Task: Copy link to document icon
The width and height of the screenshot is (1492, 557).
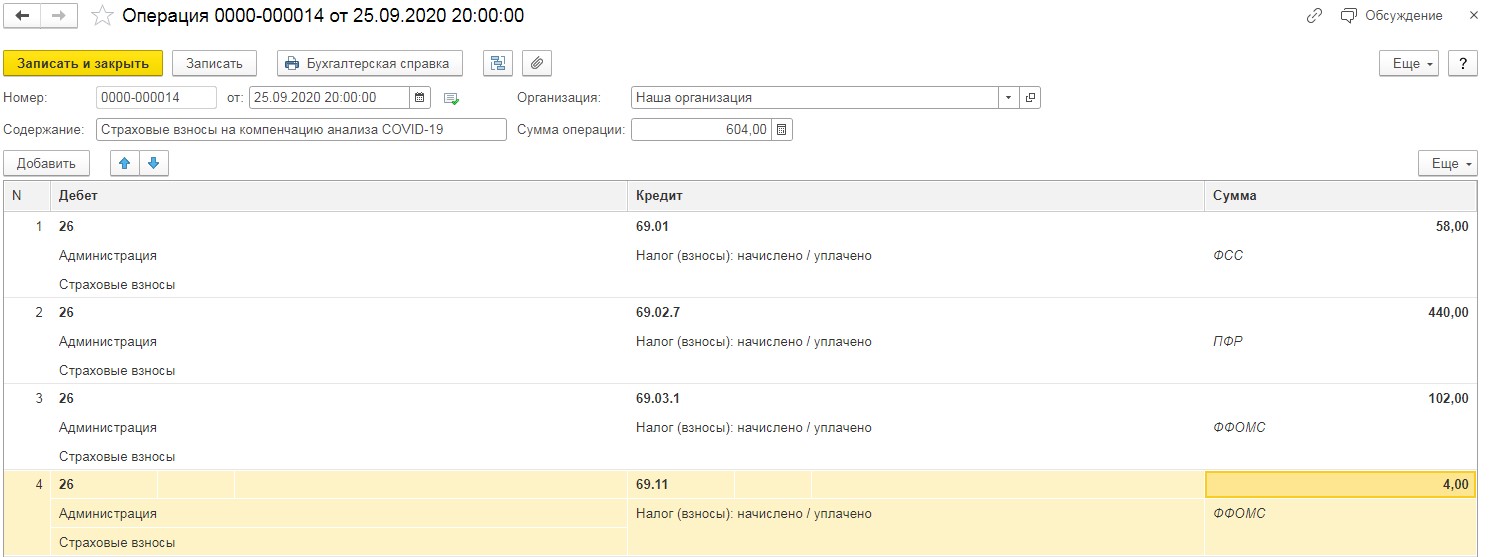Action: [1315, 16]
